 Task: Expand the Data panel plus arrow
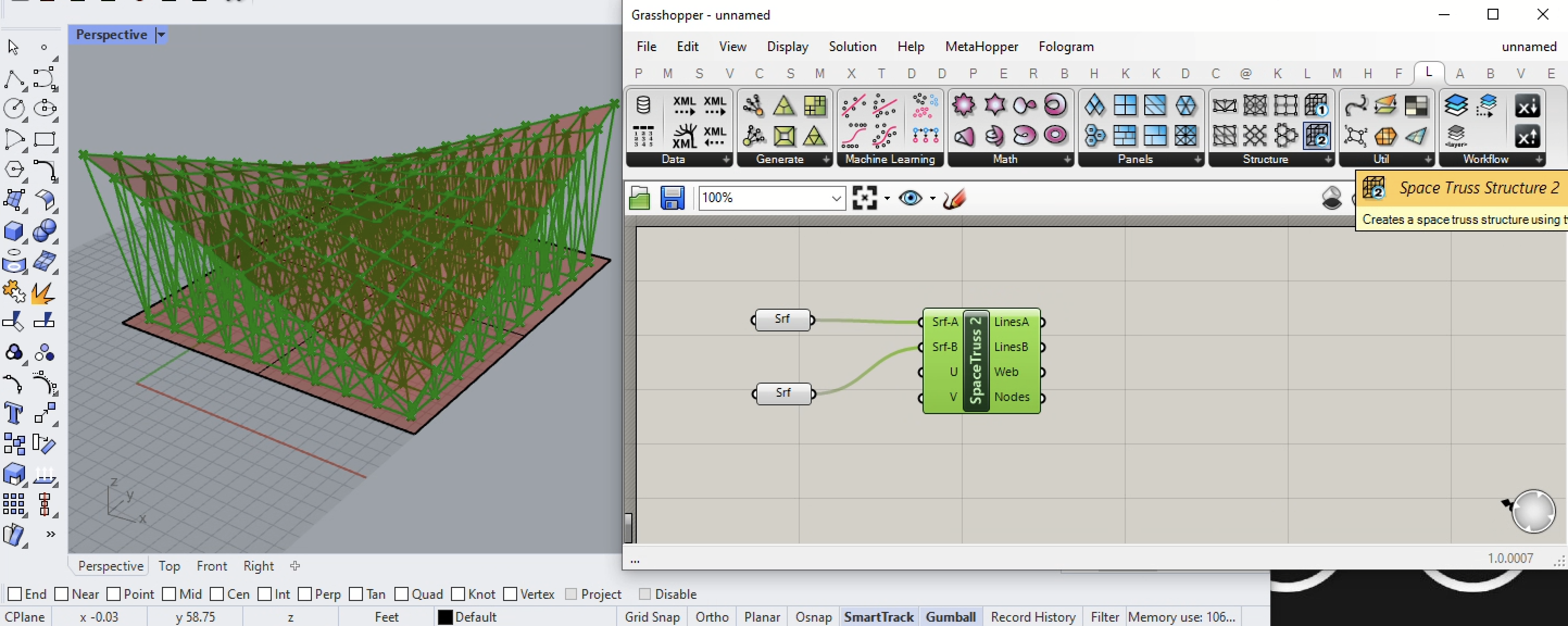tap(726, 160)
